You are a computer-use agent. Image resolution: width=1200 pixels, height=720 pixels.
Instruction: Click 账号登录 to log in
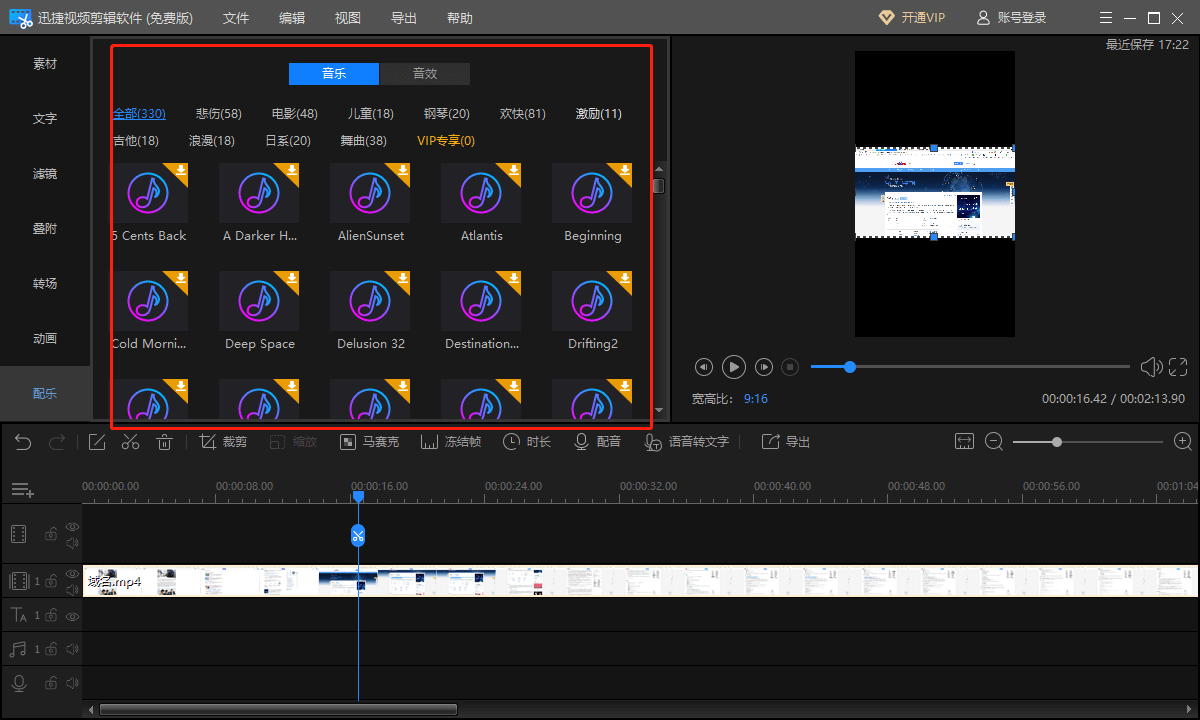pos(1011,18)
